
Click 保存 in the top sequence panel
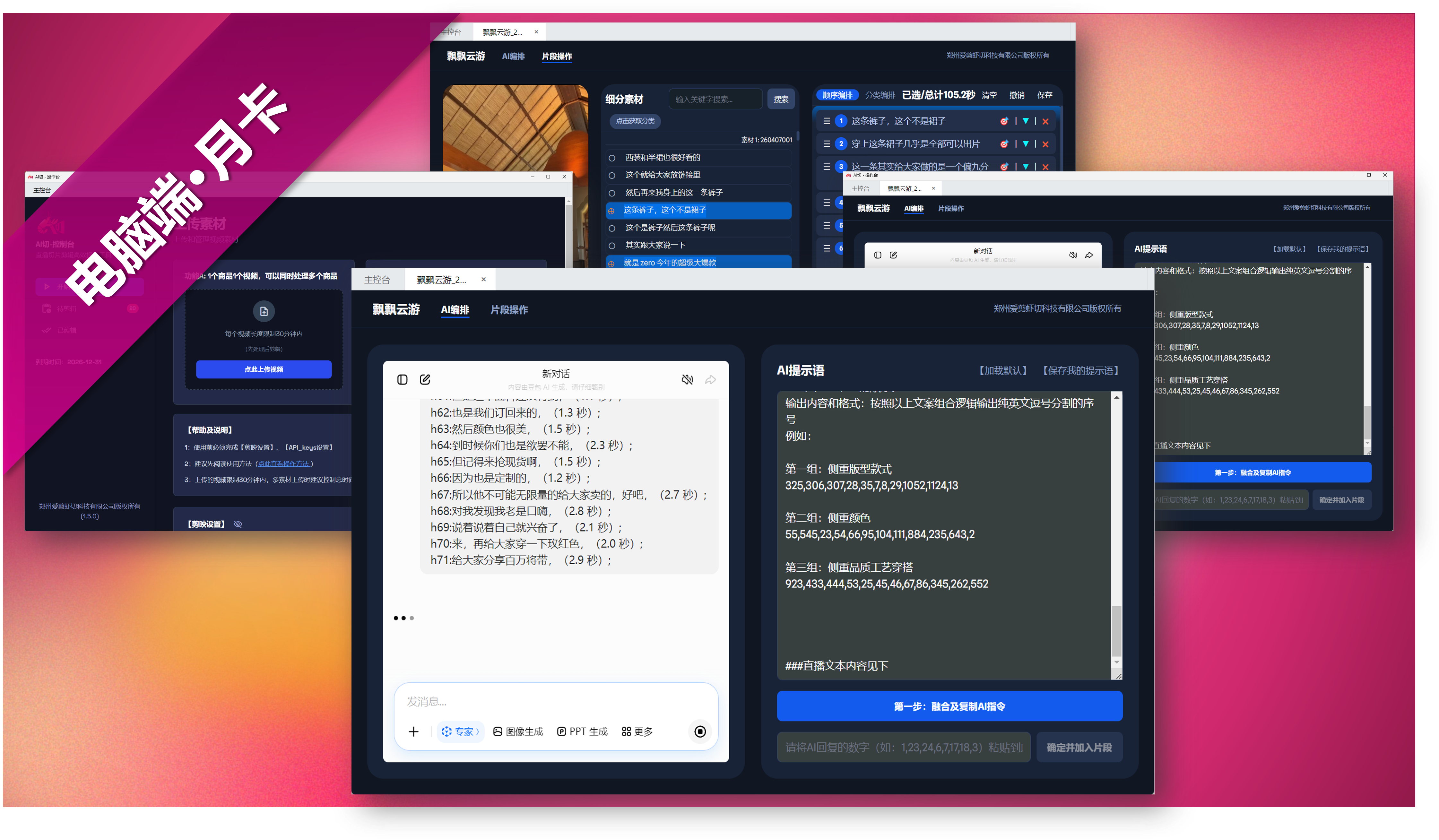coord(1045,95)
